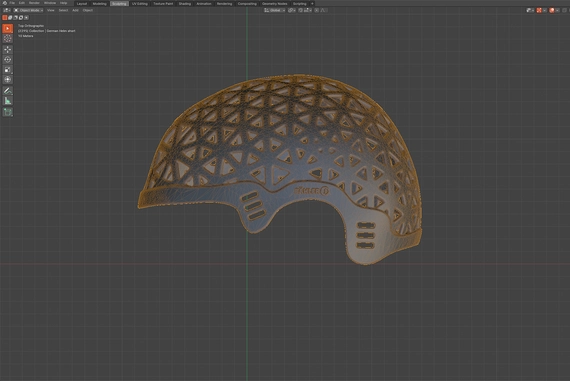The image size is (570, 381).
Task: Open the editor type selector icon
Action: (x=7, y=10)
